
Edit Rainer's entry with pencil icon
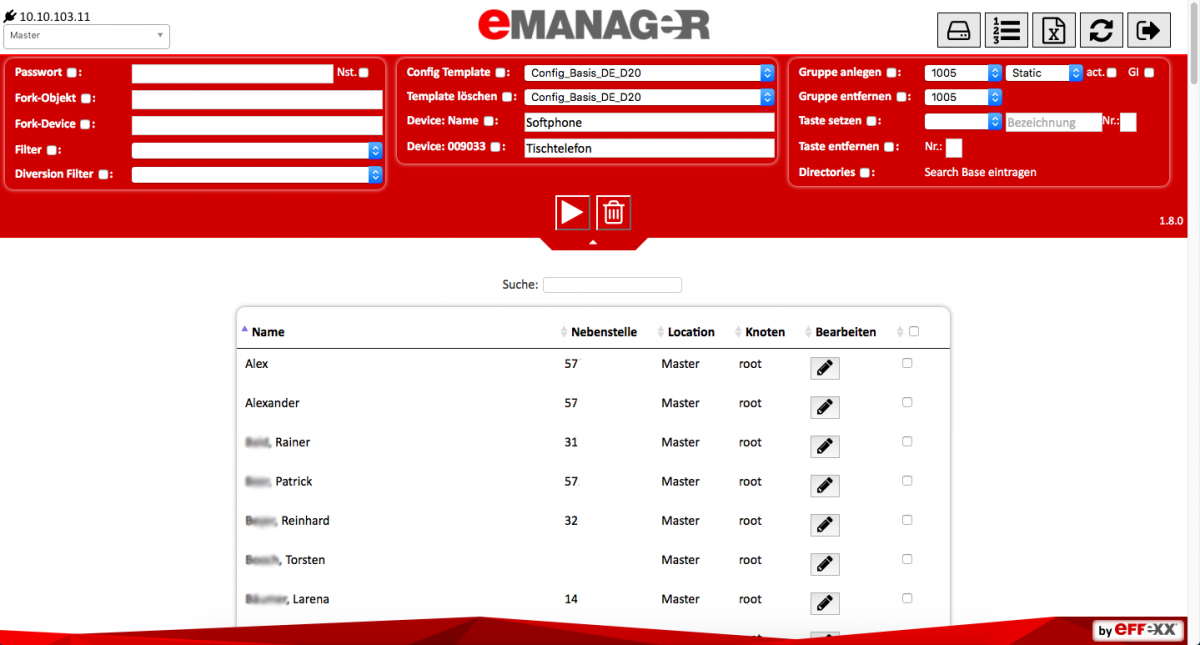(x=824, y=446)
